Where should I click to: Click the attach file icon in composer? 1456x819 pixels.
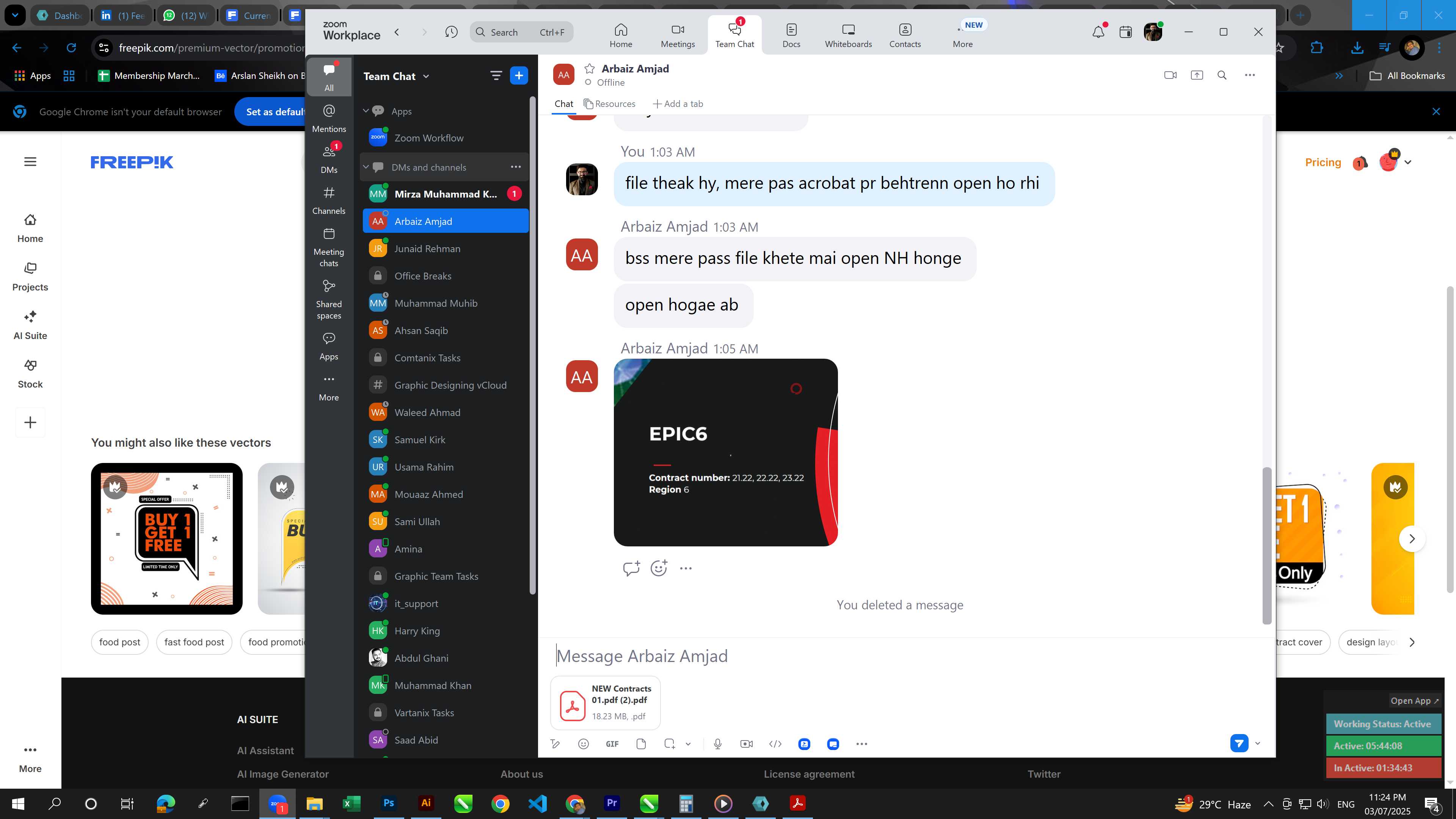[641, 744]
